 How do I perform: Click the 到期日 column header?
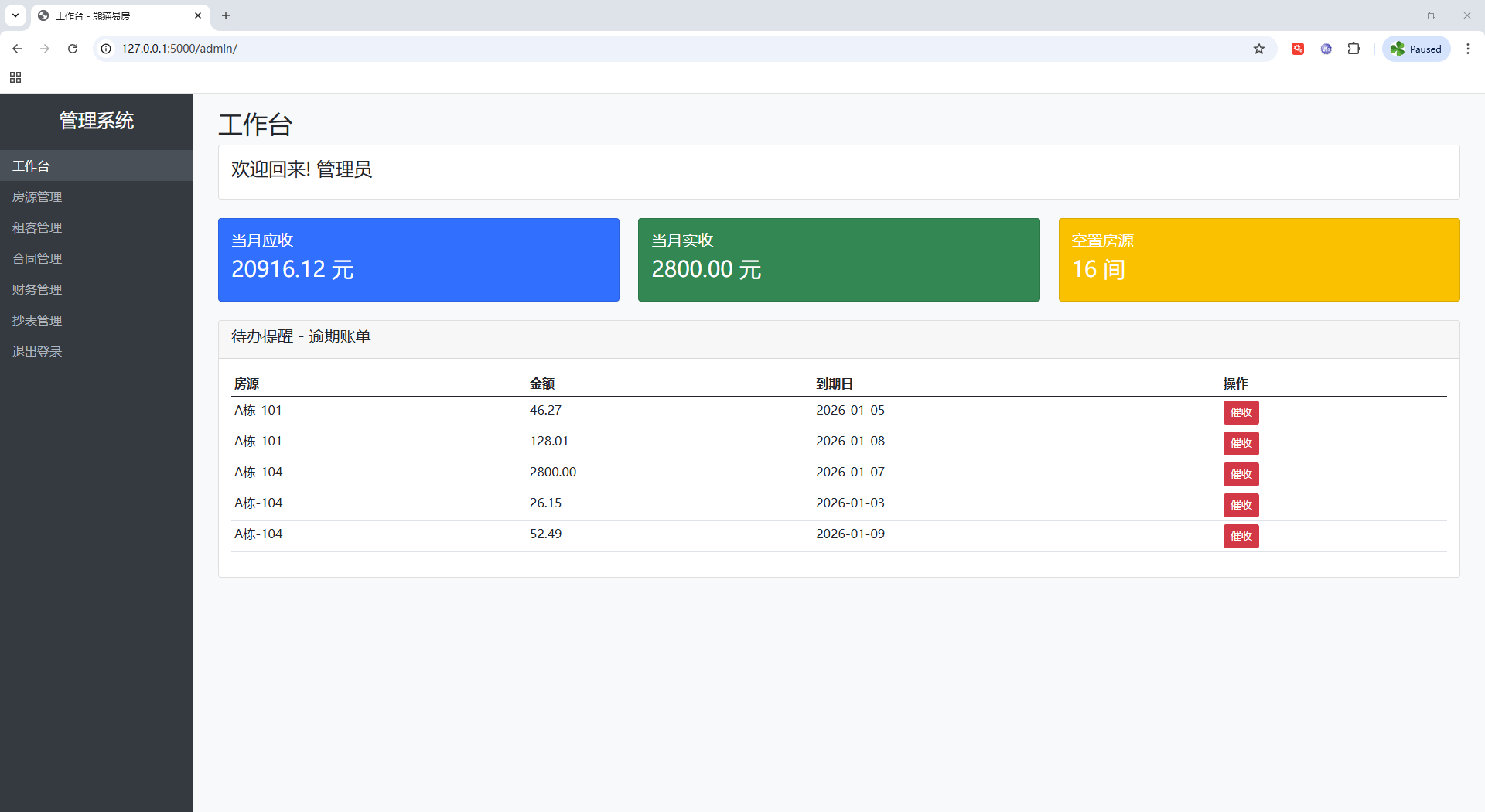tap(835, 384)
